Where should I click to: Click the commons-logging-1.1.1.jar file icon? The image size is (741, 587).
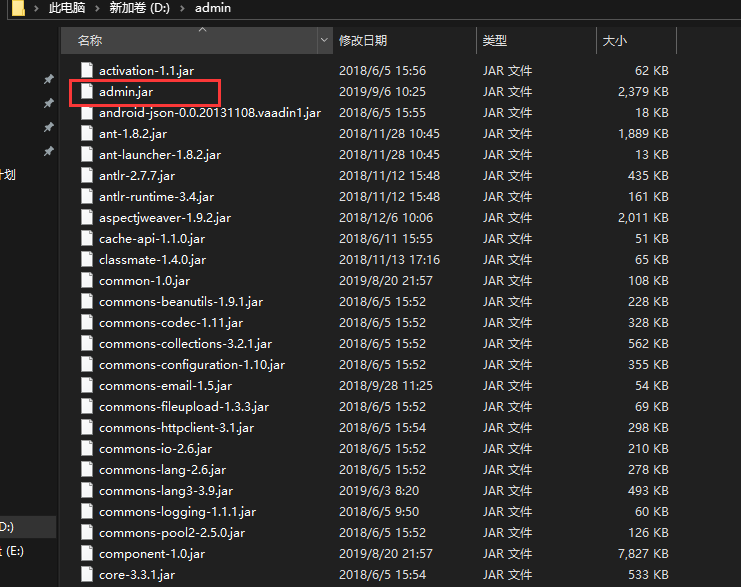[87, 511]
